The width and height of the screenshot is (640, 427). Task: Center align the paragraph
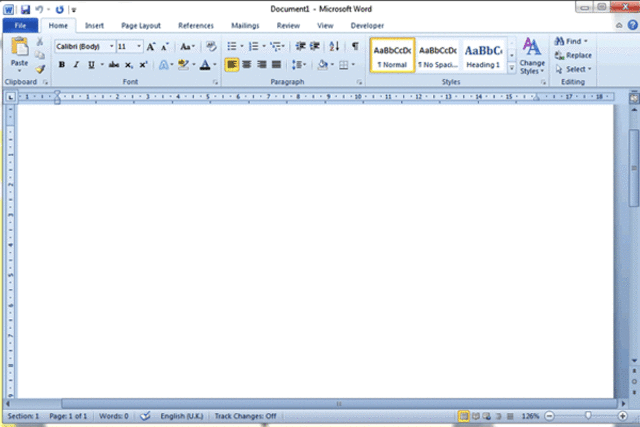coord(247,64)
